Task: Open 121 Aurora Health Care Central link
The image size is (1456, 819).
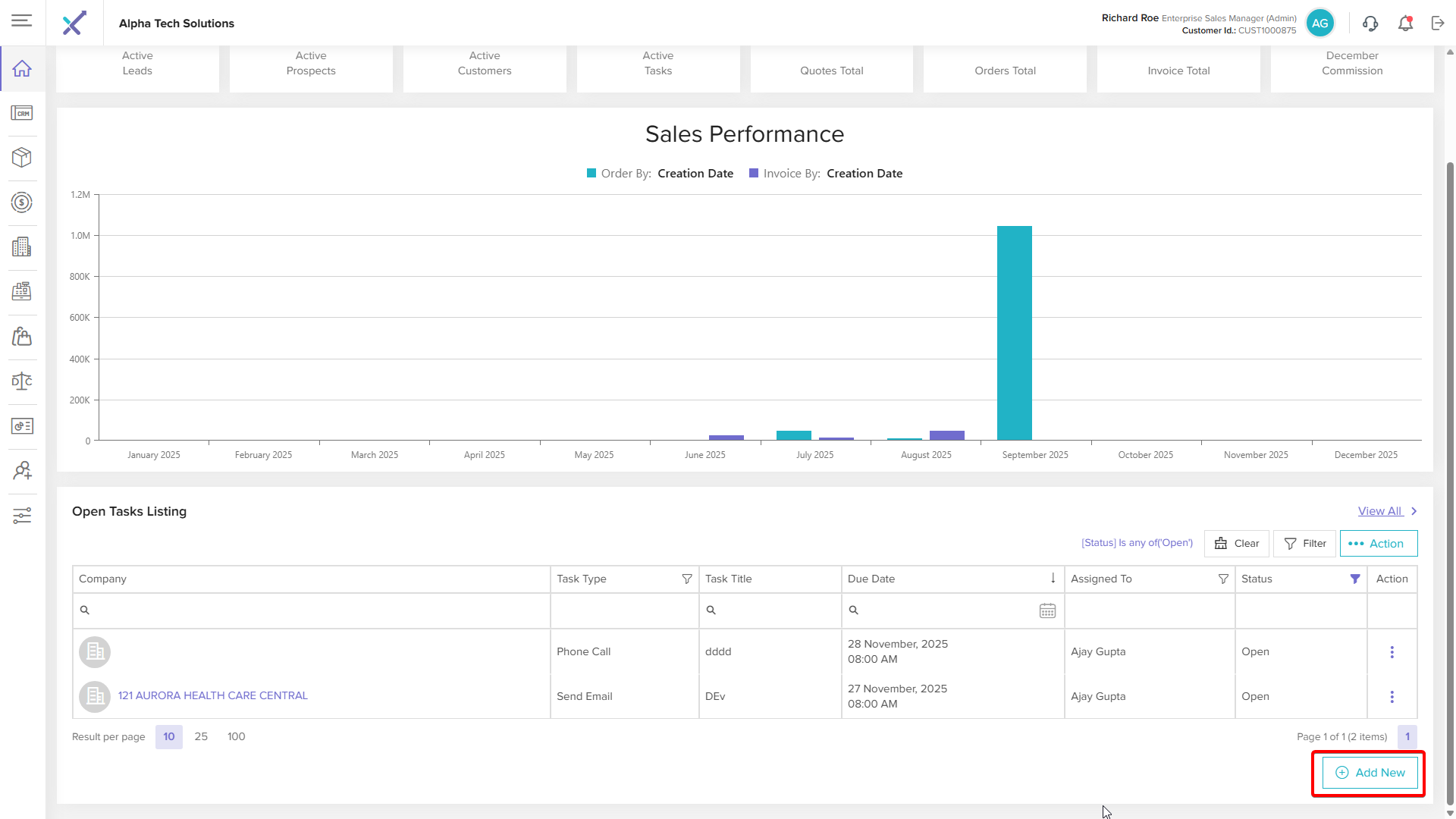Action: 212,695
